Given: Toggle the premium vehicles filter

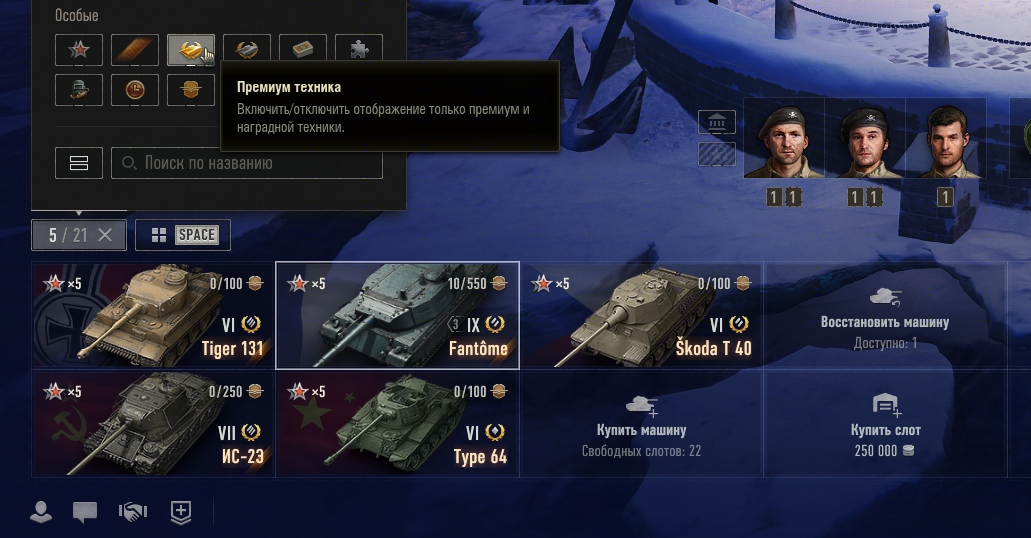Looking at the screenshot, I should pyautogui.click(x=191, y=50).
